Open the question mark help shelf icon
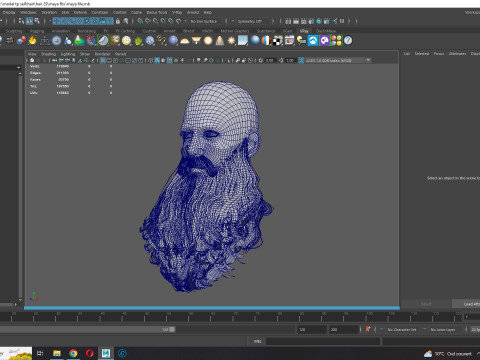This screenshot has height=360, width=480. pyautogui.click(x=348, y=41)
